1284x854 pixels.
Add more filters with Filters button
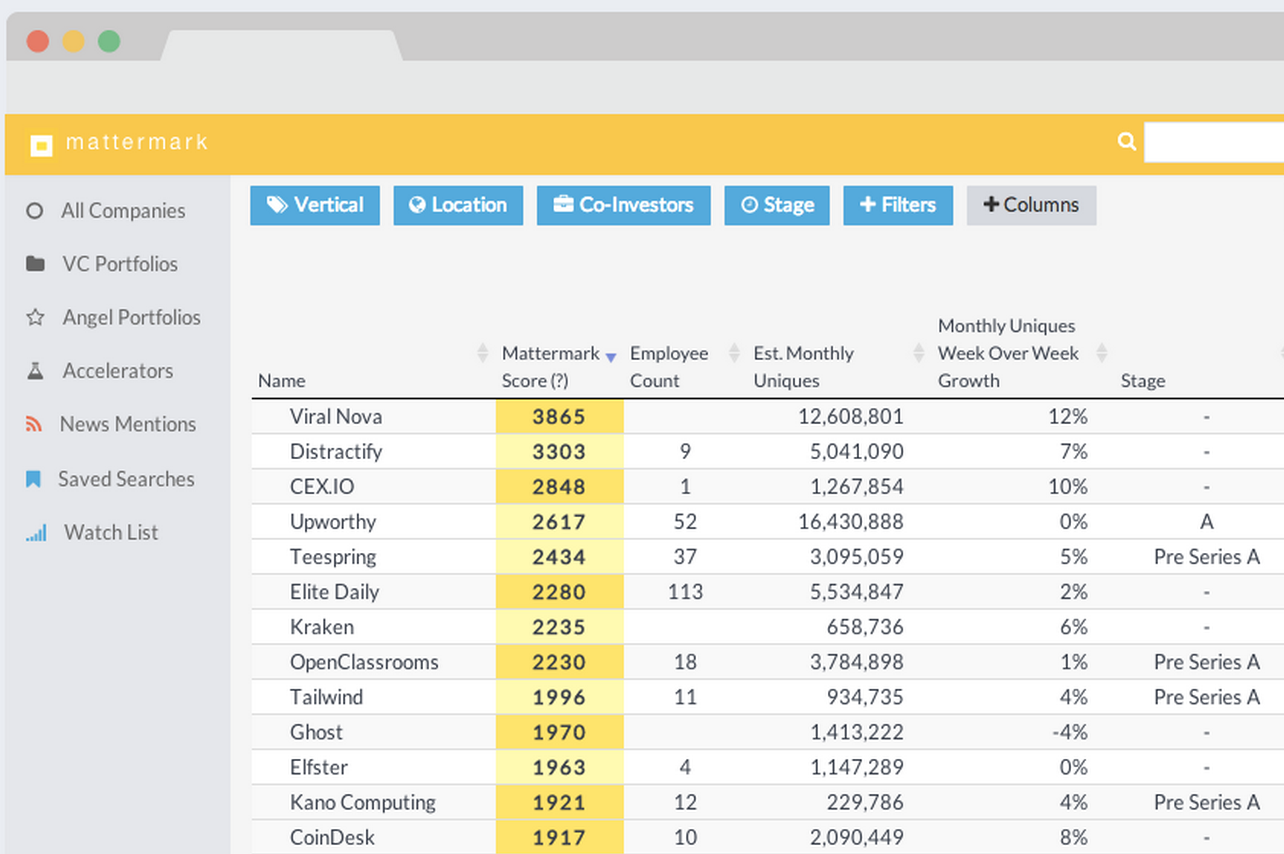pyautogui.click(x=897, y=205)
